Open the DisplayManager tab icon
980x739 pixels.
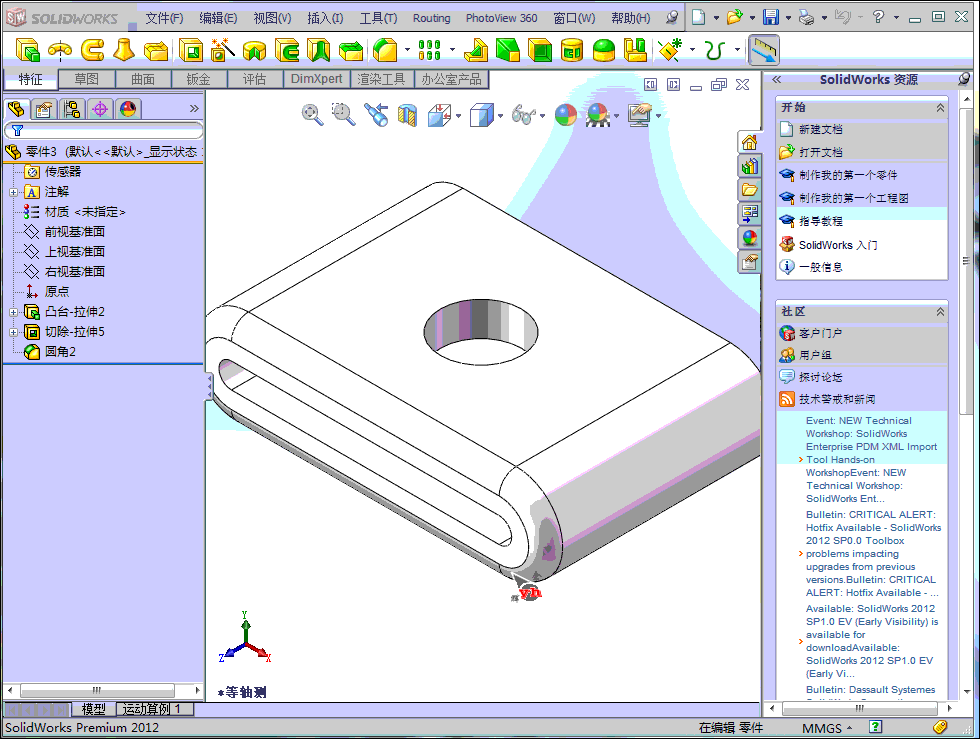tap(128, 109)
